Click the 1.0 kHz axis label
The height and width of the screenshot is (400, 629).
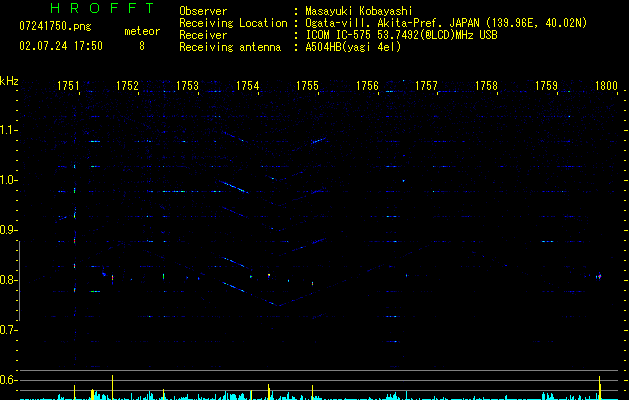tap(8, 180)
